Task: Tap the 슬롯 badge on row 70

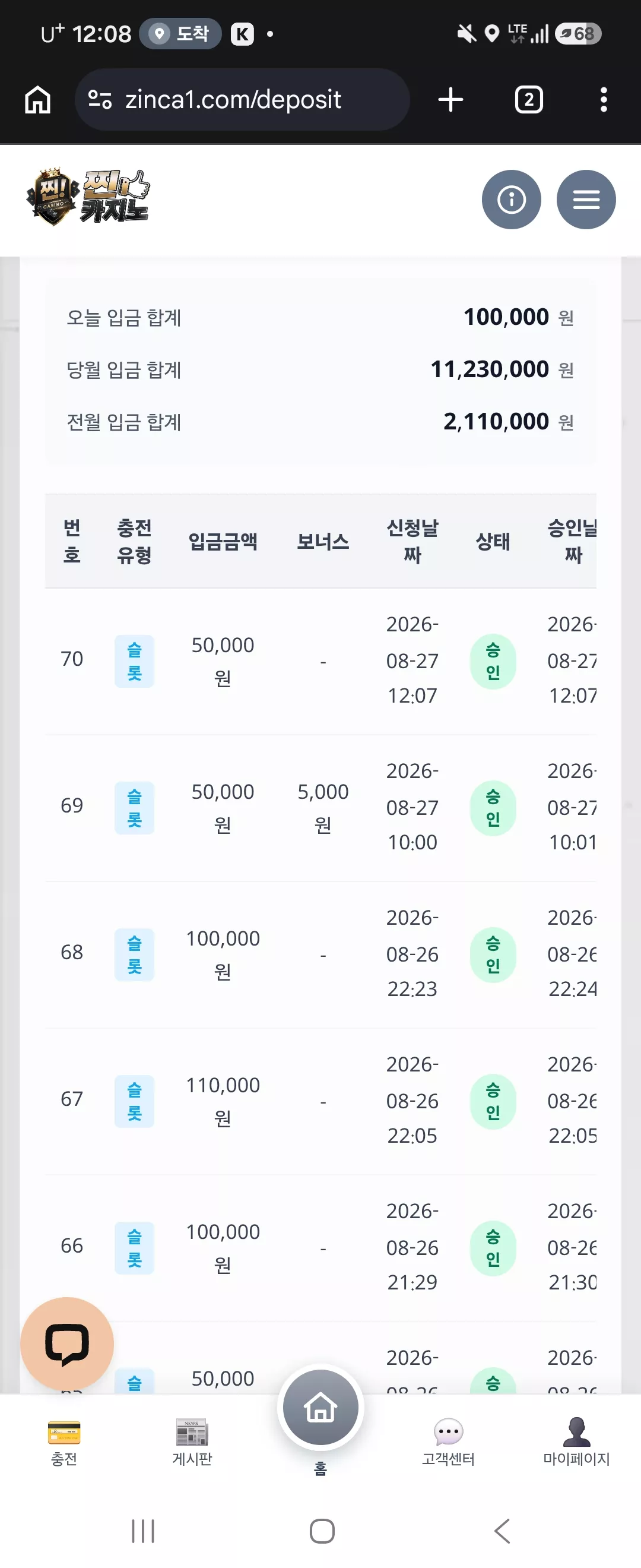Action: [x=134, y=661]
